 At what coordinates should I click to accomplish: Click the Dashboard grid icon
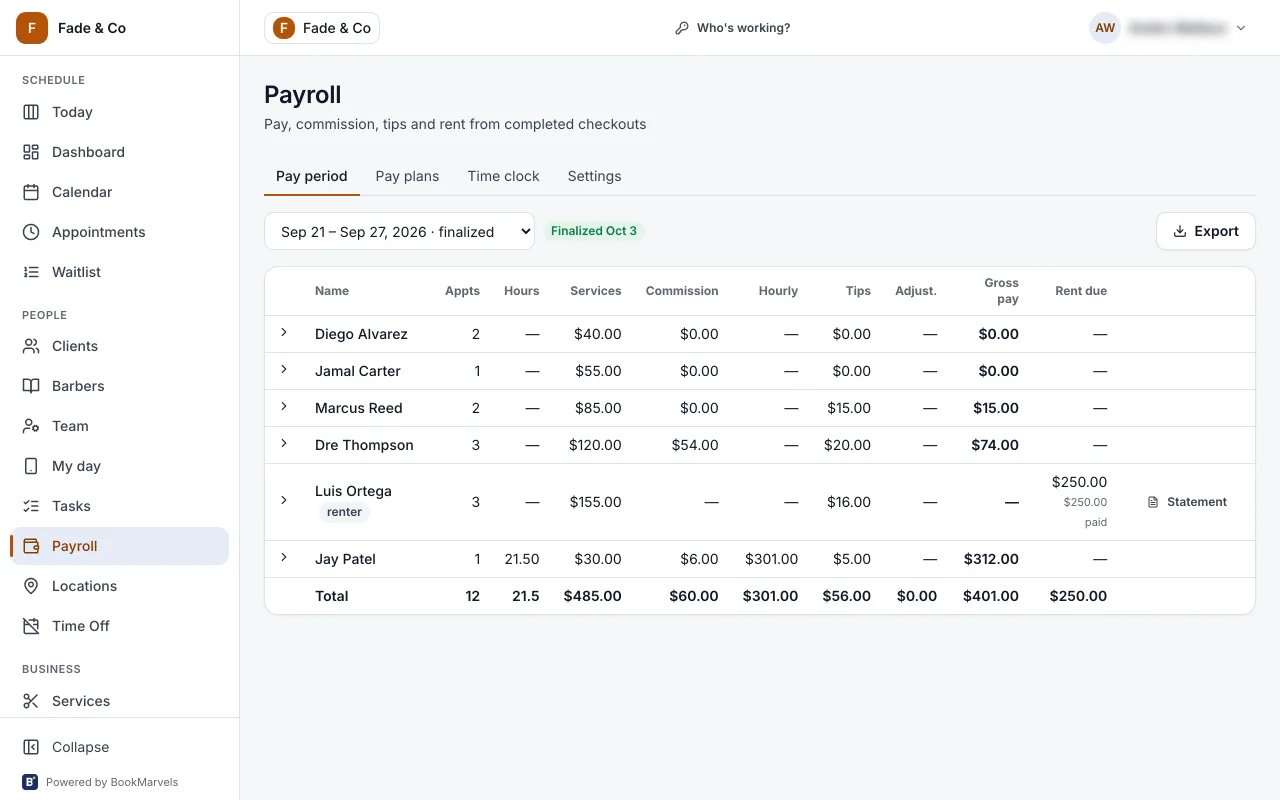[31, 152]
